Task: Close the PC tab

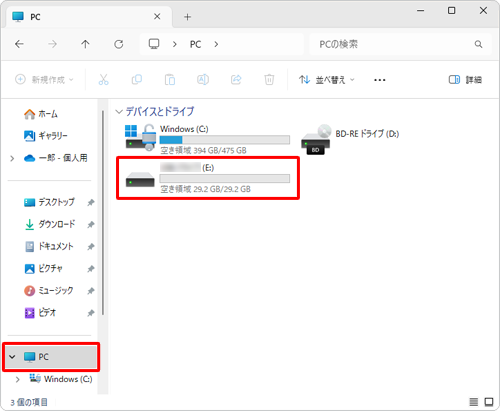Action: [x=157, y=16]
